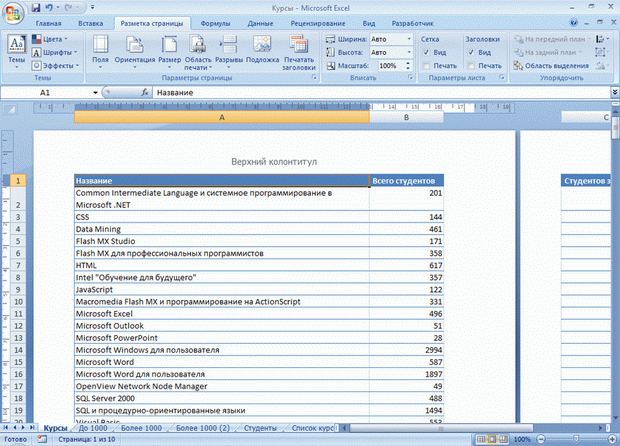620x446 pixels.
Task: Open the Вид (View) tab
Action: point(369,23)
